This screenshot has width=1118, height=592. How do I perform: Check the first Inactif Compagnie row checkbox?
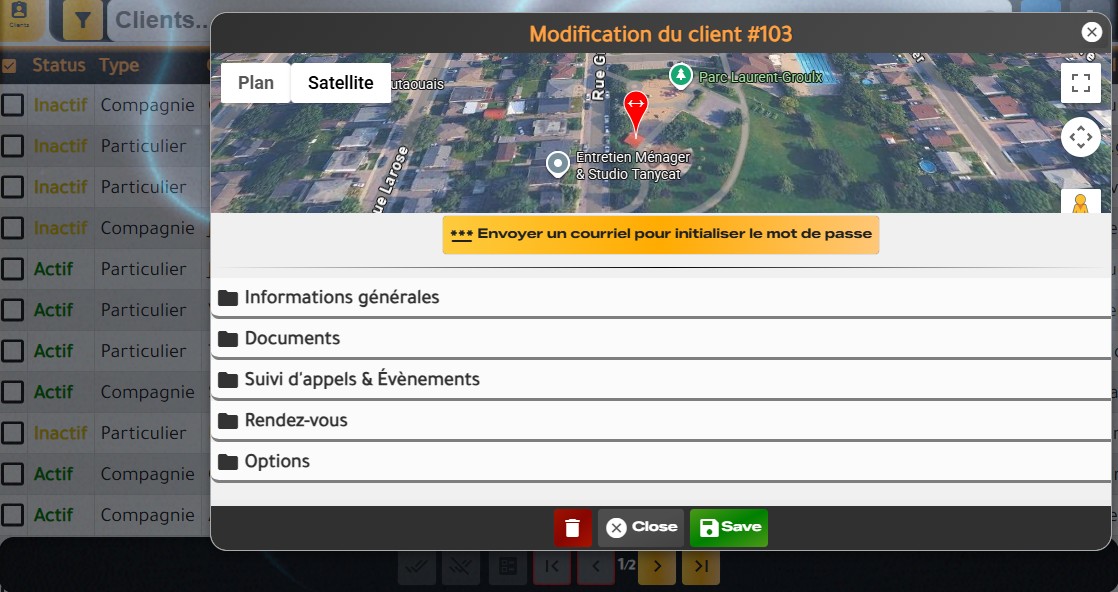pos(12,105)
